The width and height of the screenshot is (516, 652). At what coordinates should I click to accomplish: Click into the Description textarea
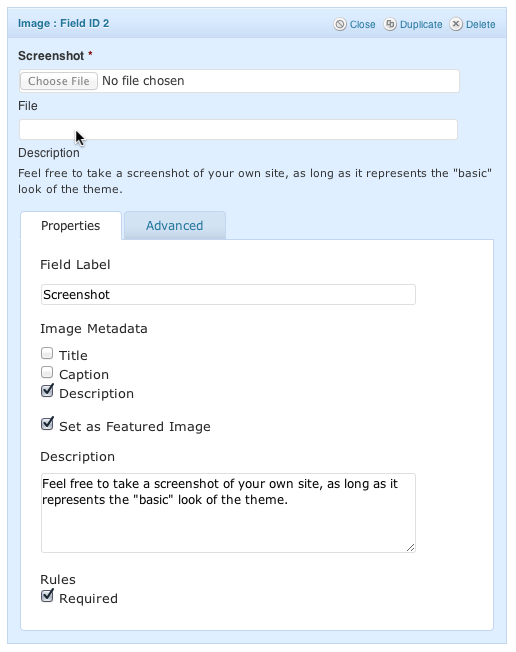point(228,513)
